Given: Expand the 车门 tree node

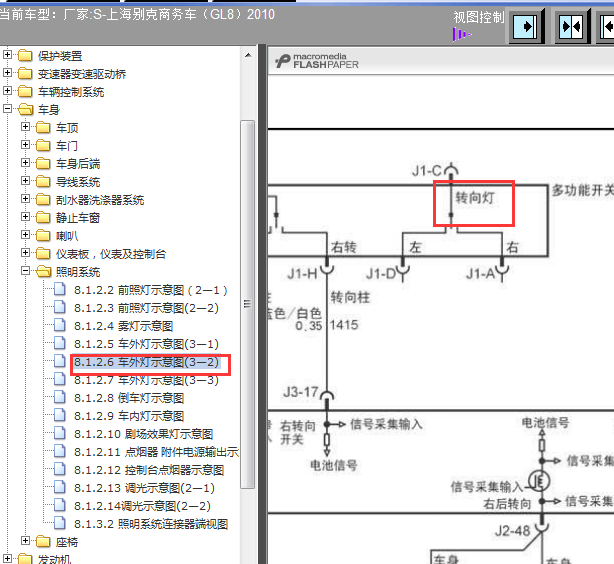Looking at the screenshot, I should [x=25, y=145].
